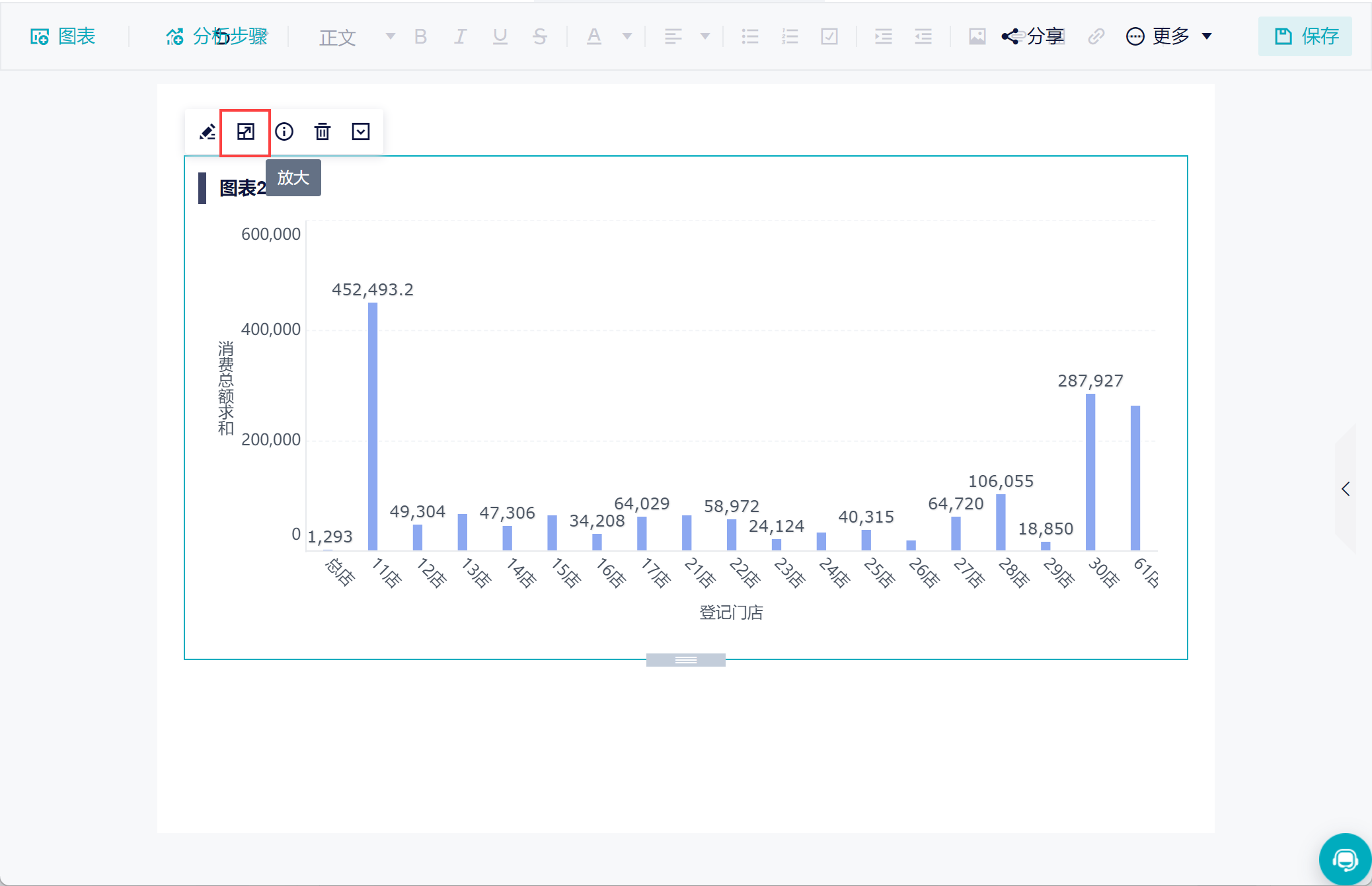
Task: Open 分析步骤 in the toolbar
Action: [217, 36]
